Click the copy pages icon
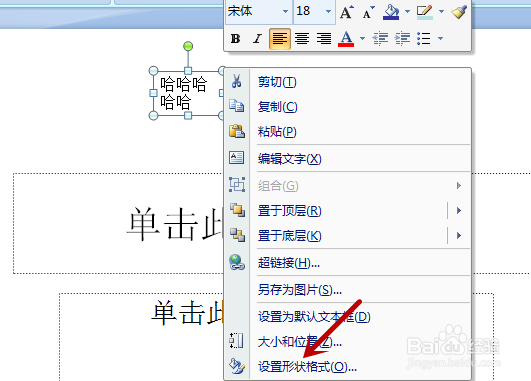The height and width of the screenshot is (381, 531). tap(237, 106)
